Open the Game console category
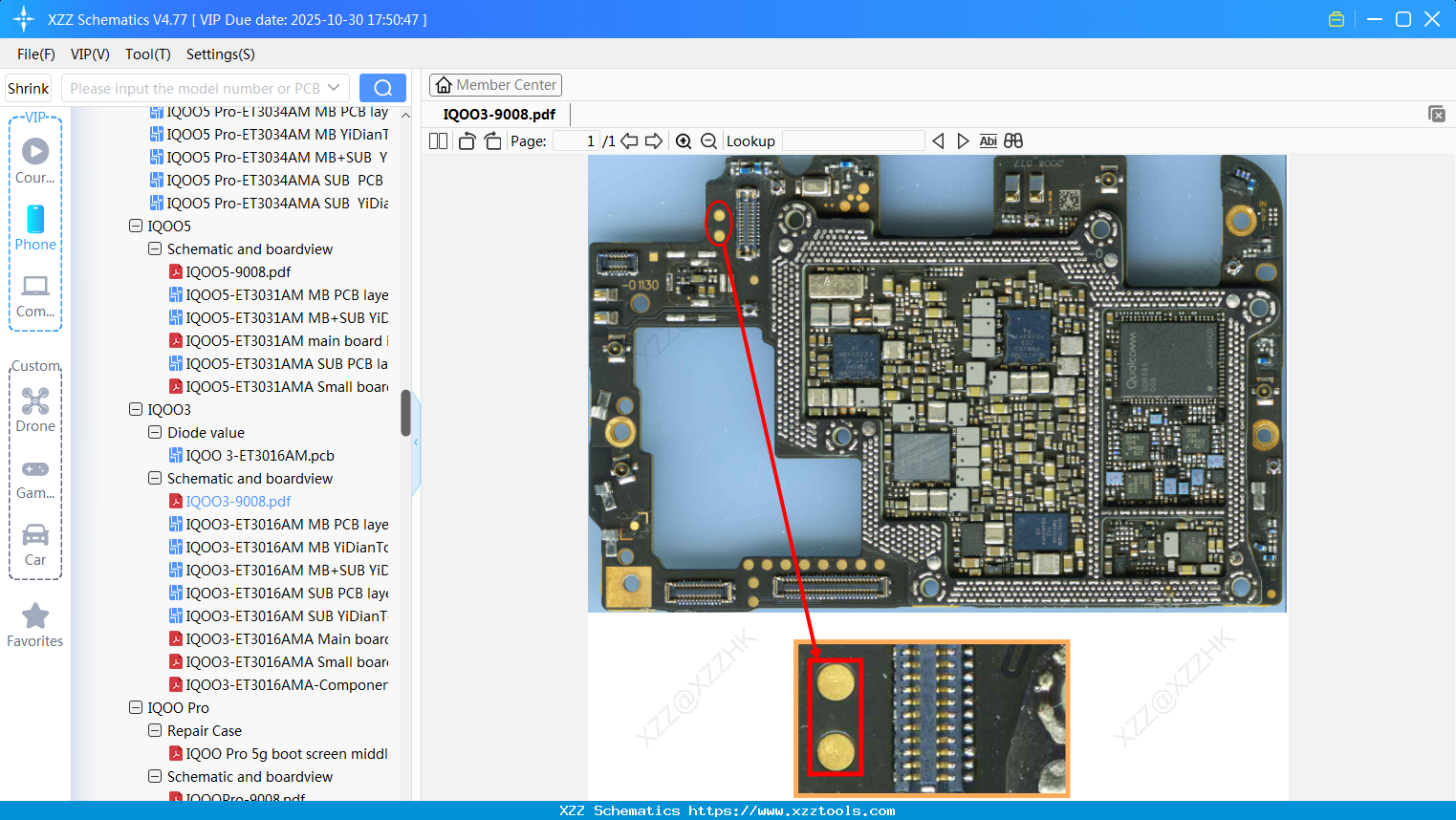This screenshot has width=1456, height=820. [x=35, y=478]
